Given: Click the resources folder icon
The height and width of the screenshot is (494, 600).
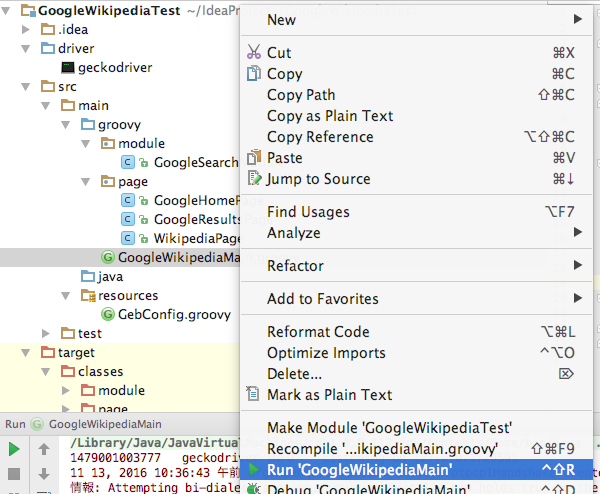Looking at the screenshot, I should [88, 295].
